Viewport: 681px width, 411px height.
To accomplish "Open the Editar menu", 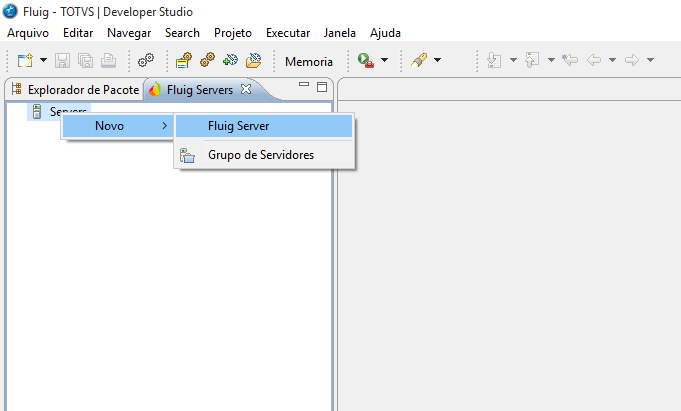I will point(78,33).
